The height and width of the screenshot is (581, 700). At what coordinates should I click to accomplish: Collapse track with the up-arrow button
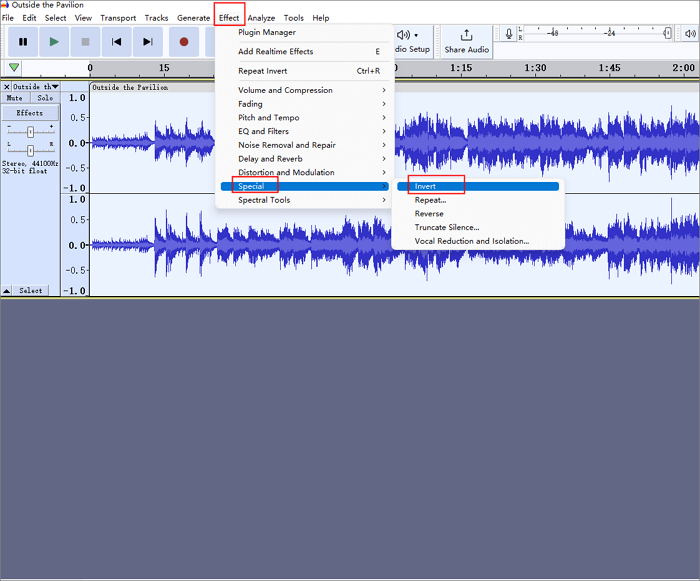pos(7,291)
